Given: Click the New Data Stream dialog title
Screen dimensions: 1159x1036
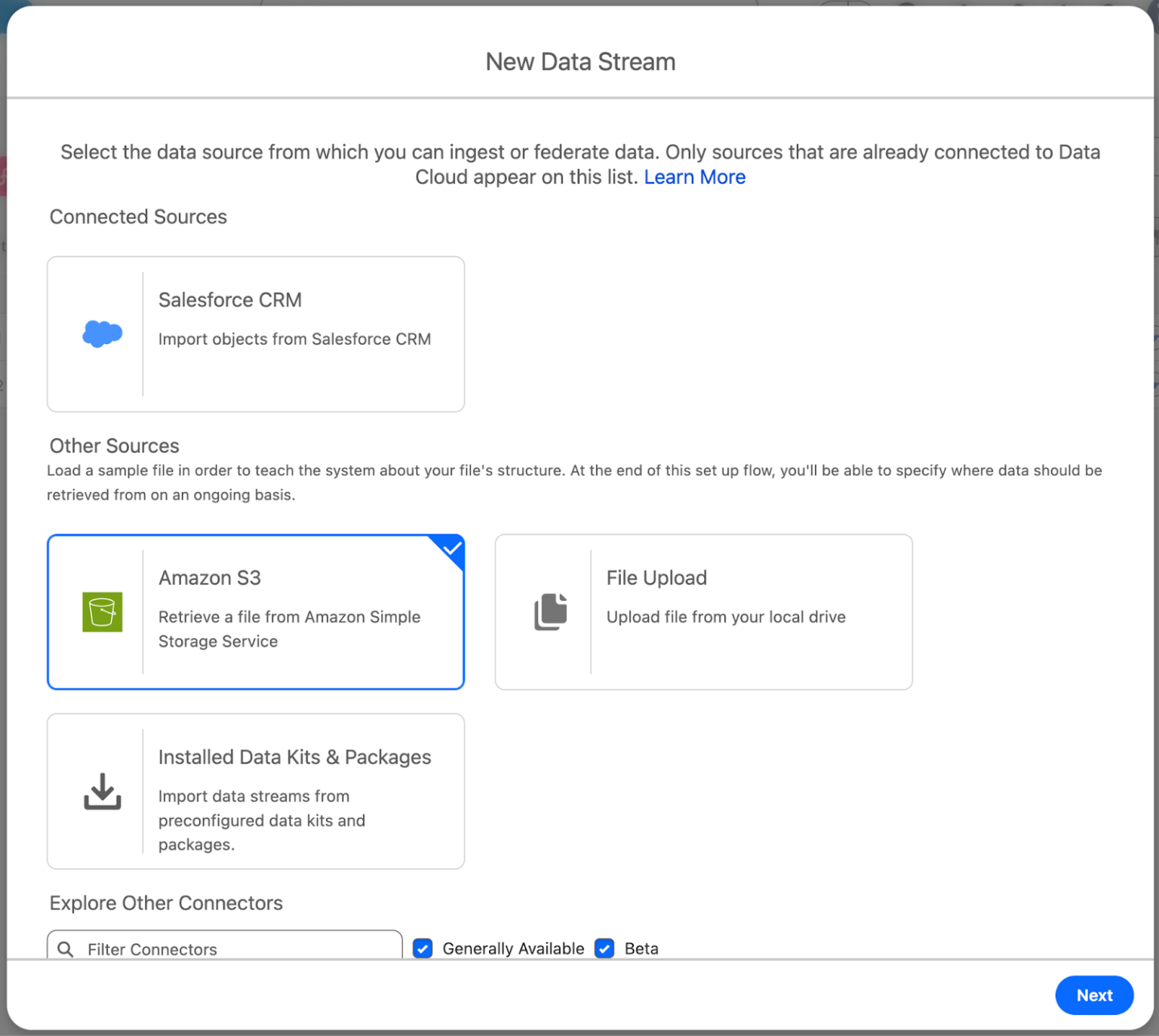Looking at the screenshot, I should point(580,62).
